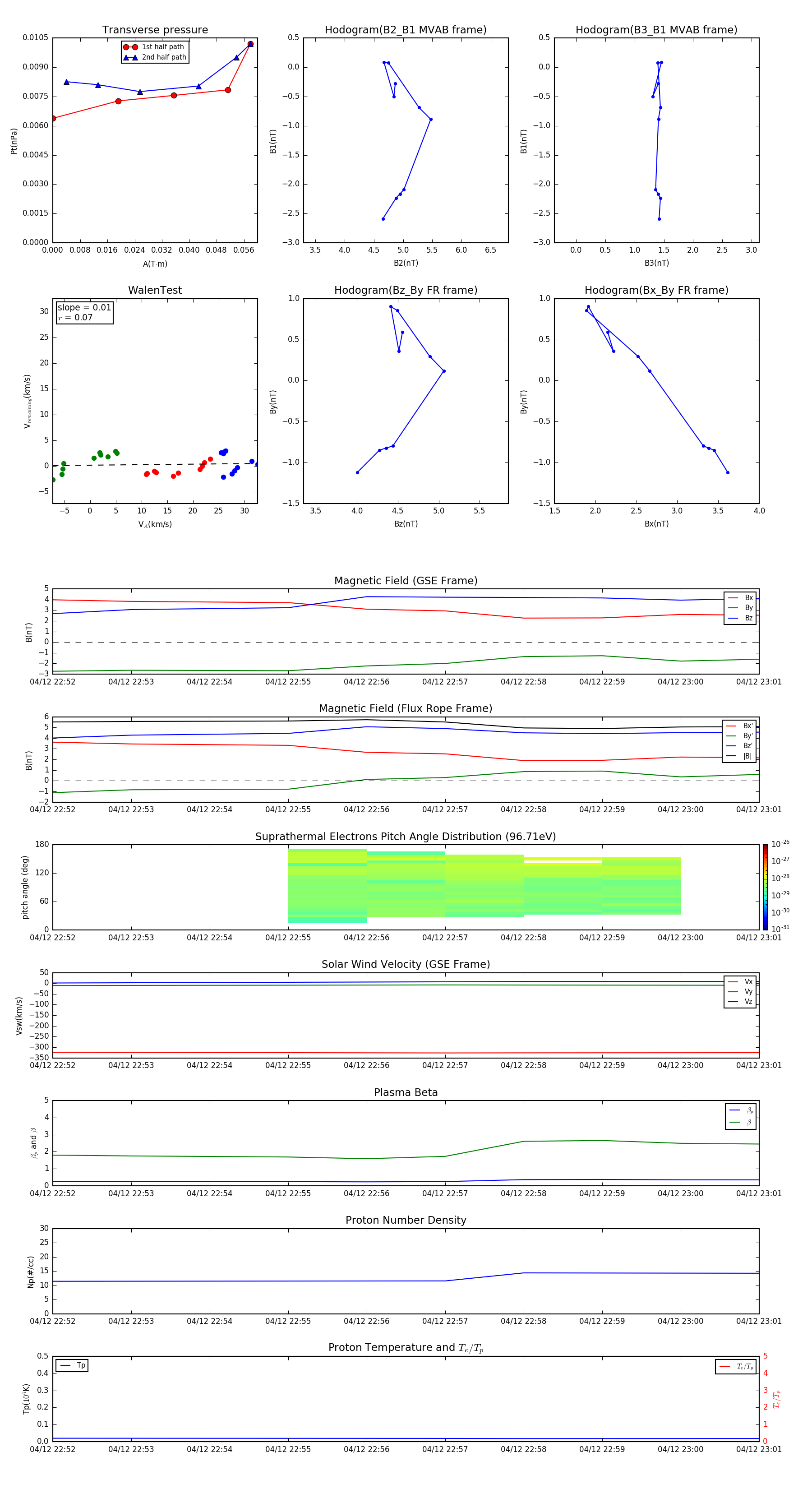The width and height of the screenshot is (812, 1489).
Task: Click the '-350' tick on solar wind axis
Action: pyautogui.click(x=39, y=1058)
